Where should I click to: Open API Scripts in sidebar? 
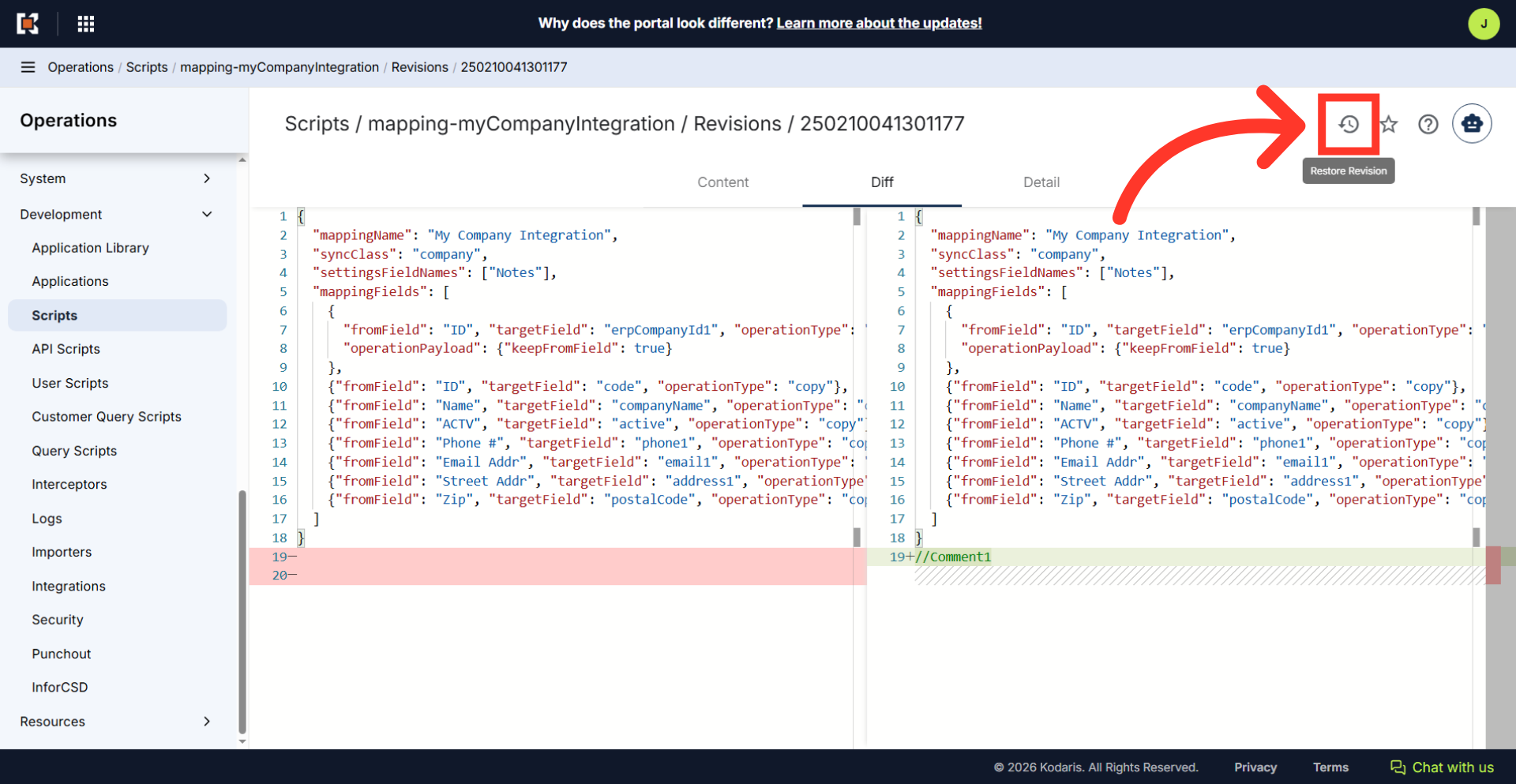pyautogui.click(x=66, y=349)
